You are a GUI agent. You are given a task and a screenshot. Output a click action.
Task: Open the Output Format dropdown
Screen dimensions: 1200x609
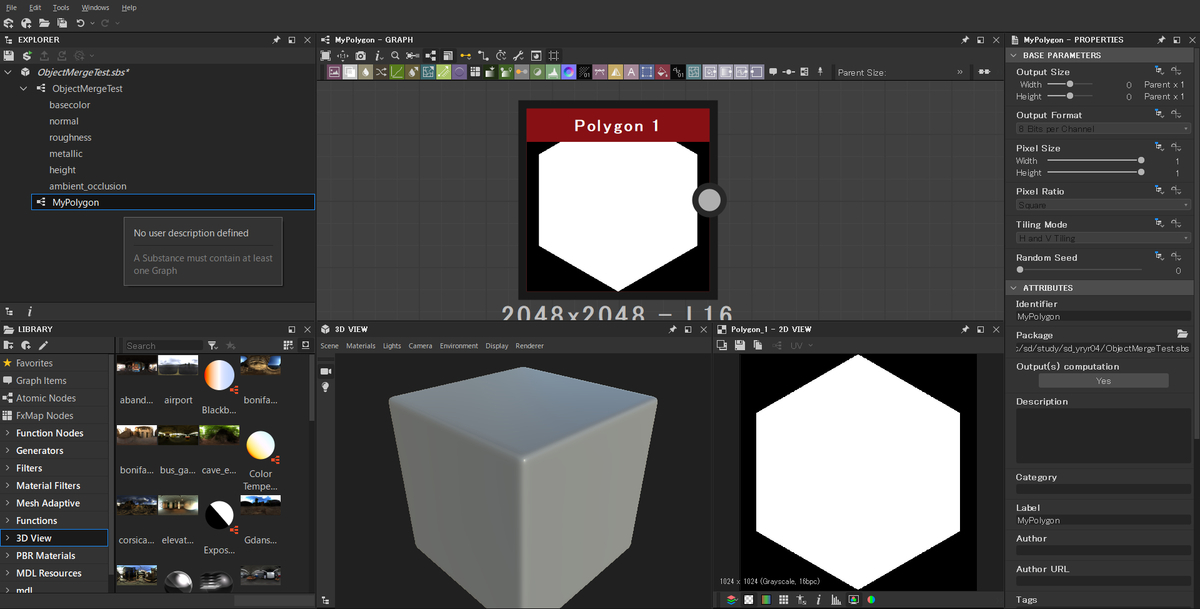[1103, 129]
